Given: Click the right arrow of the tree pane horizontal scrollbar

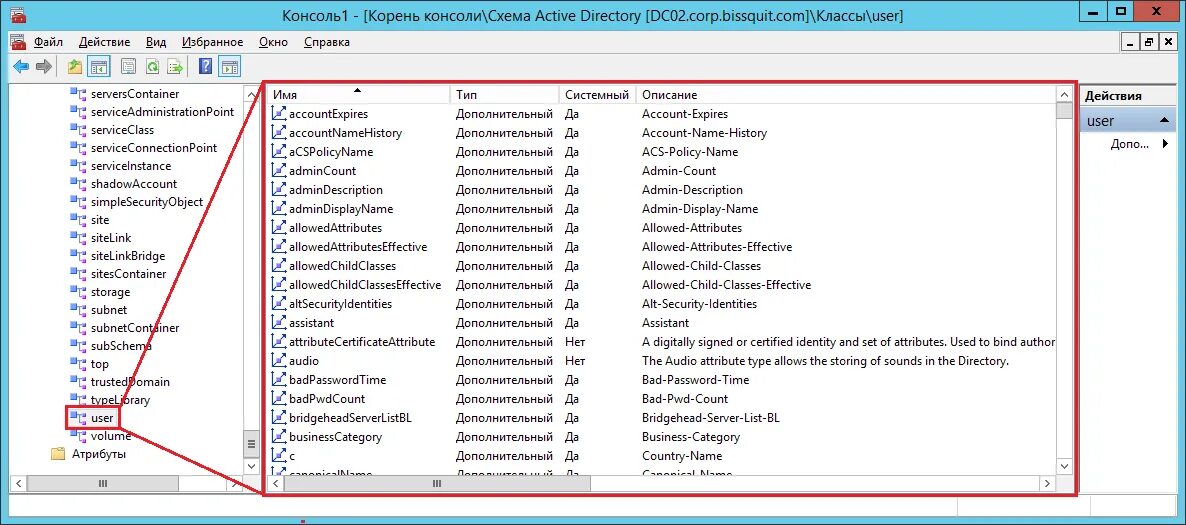Looking at the screenshot, I should 234,483.
